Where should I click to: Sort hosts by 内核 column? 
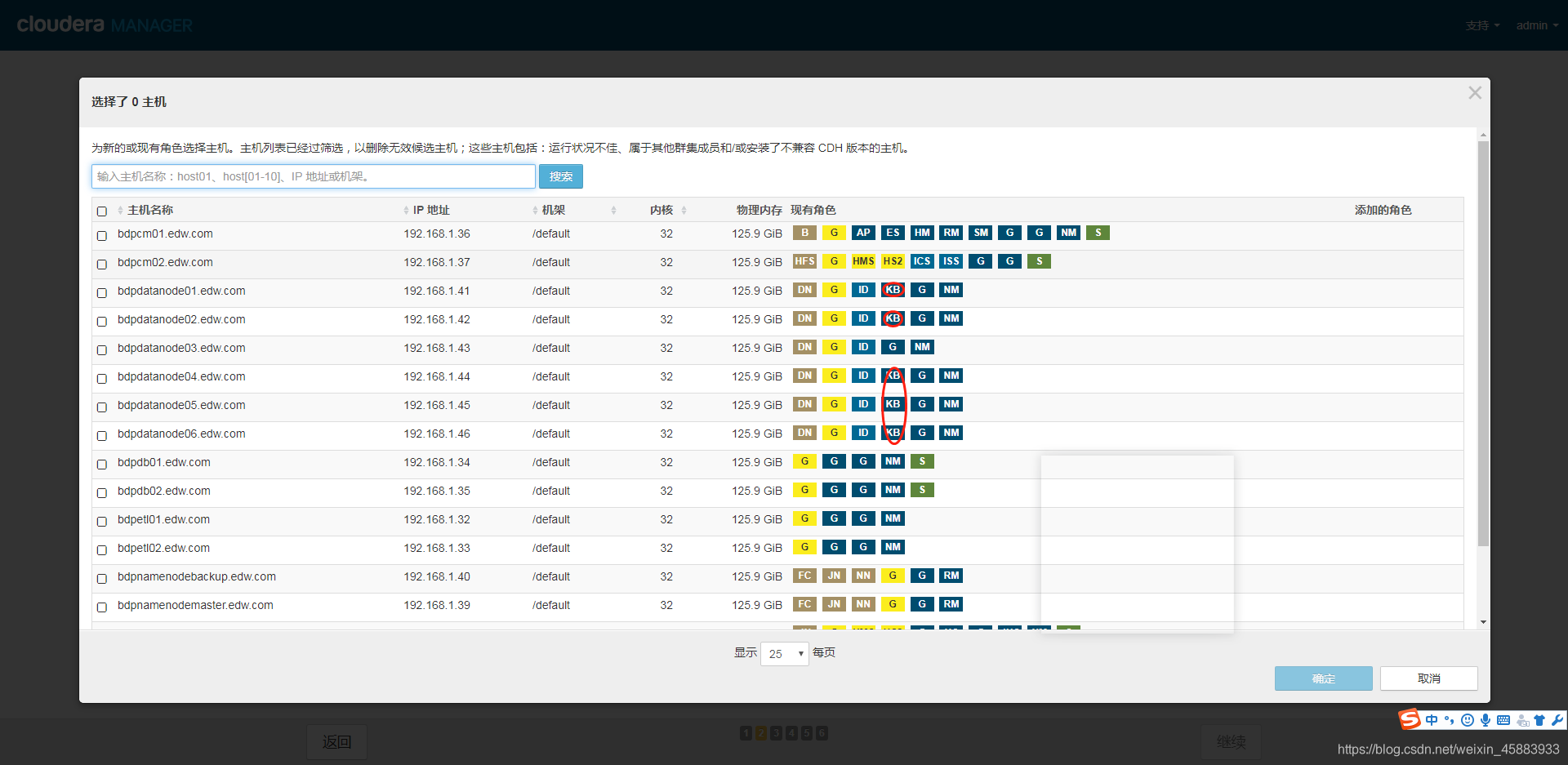click(667, 210)
